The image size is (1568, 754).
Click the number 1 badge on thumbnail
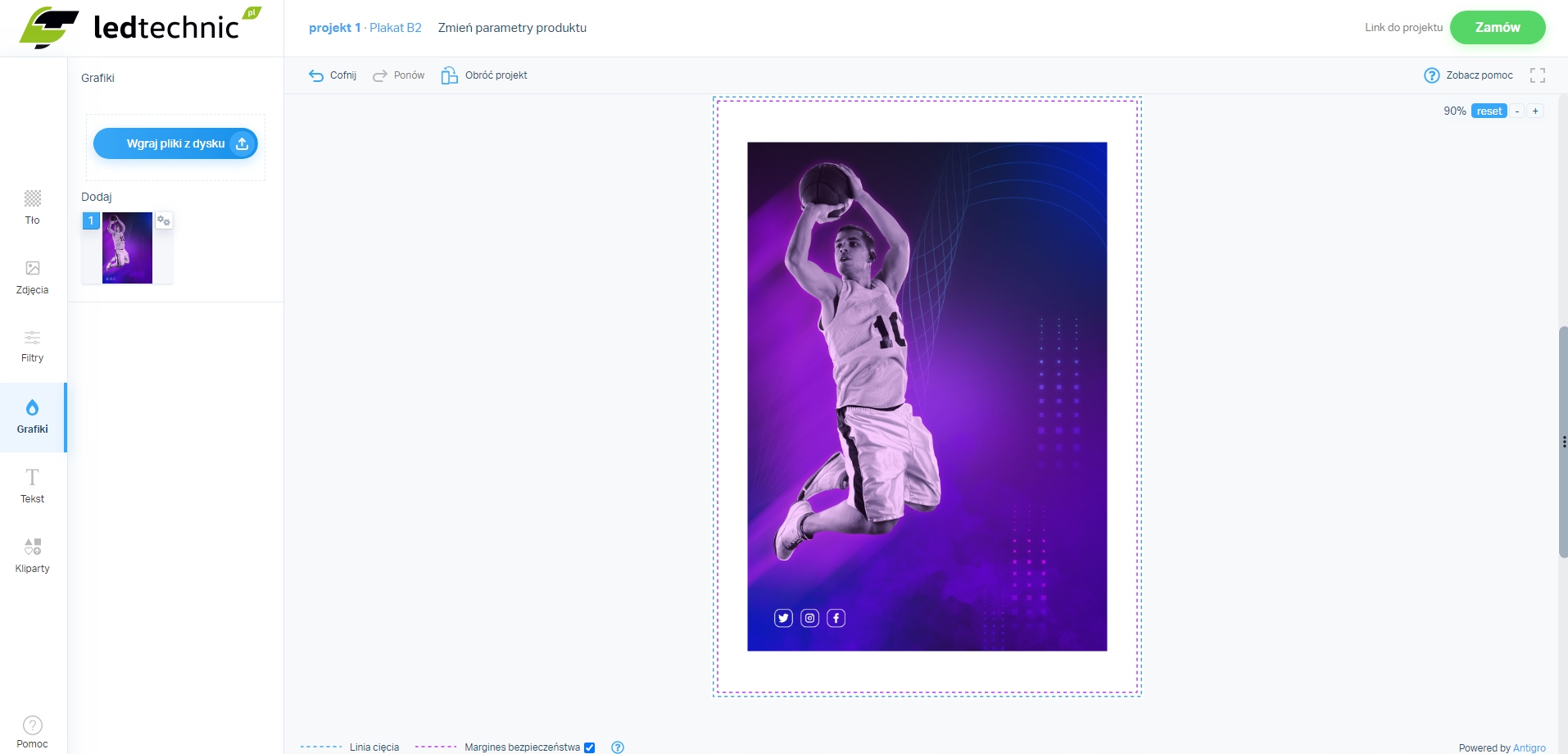click(91, 220)
